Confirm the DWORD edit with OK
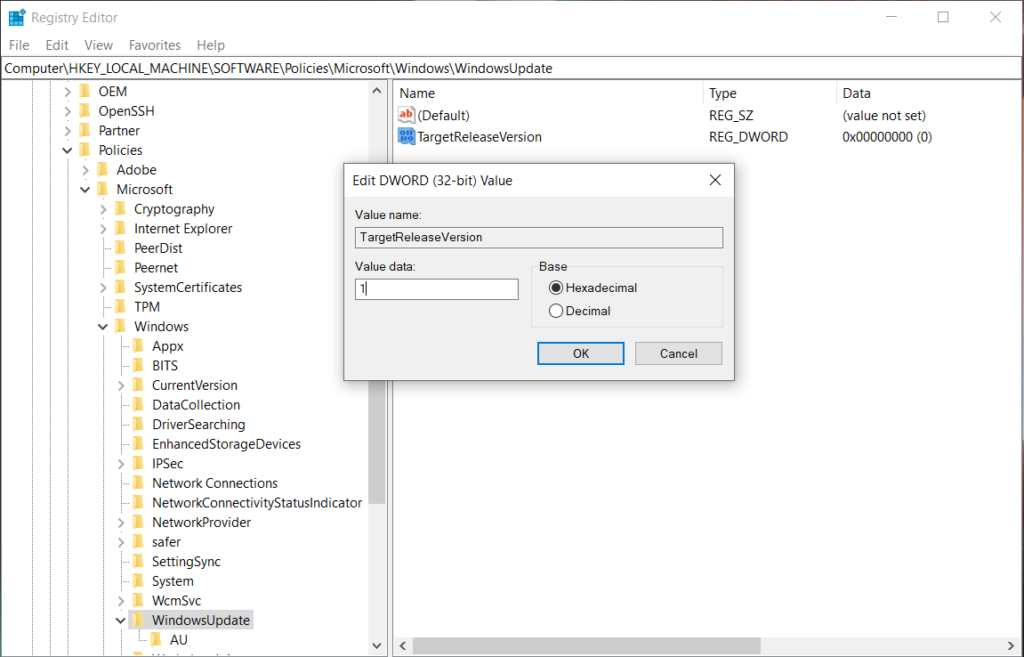1024x657 pixels. click(x=580, y=353)
